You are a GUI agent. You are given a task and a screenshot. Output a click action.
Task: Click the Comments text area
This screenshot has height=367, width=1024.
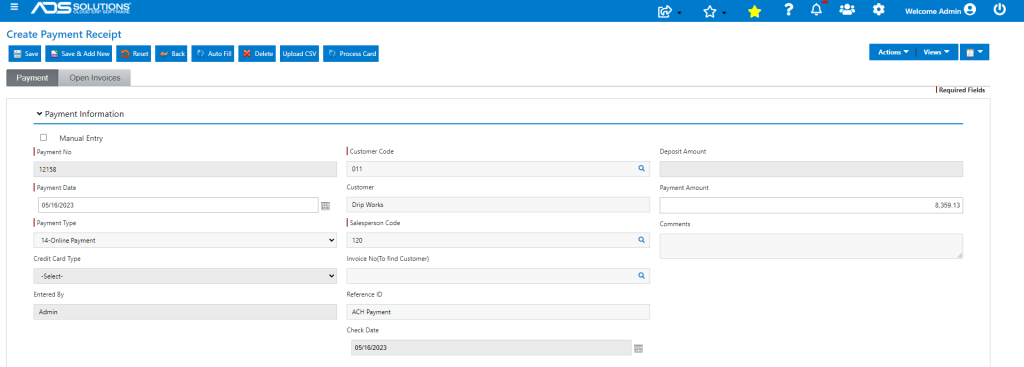point(811,246)
